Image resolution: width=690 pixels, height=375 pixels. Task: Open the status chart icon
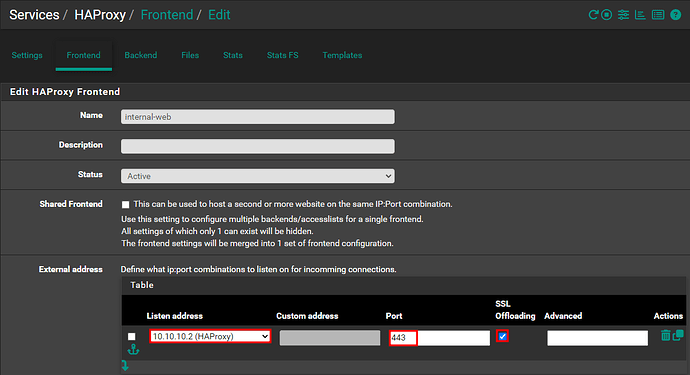coord(640,15)
